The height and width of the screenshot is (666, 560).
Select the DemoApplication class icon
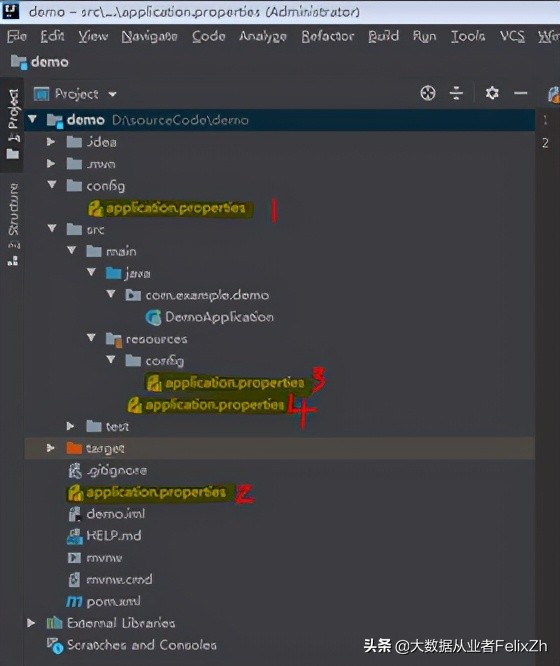153,317
